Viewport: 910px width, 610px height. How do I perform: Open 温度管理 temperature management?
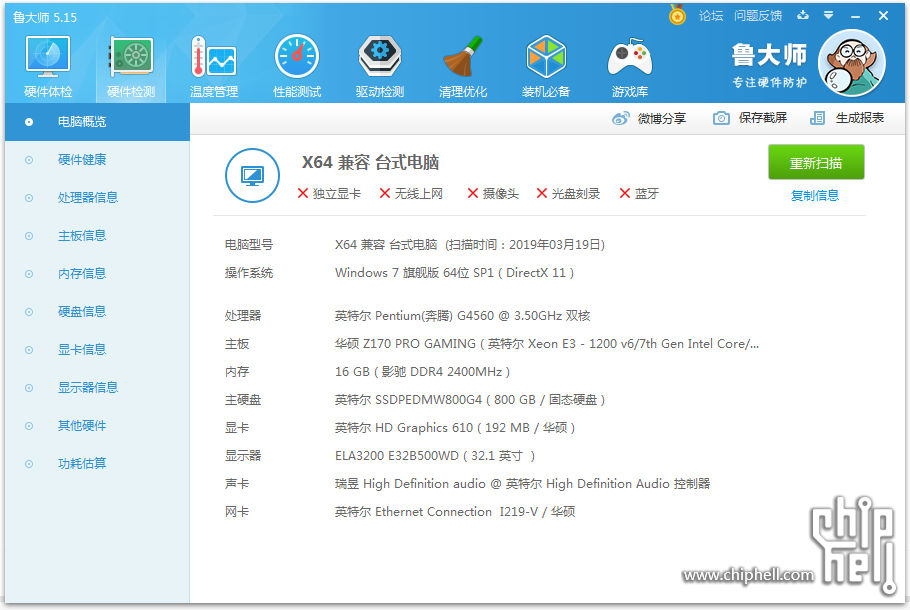point(214,67)
